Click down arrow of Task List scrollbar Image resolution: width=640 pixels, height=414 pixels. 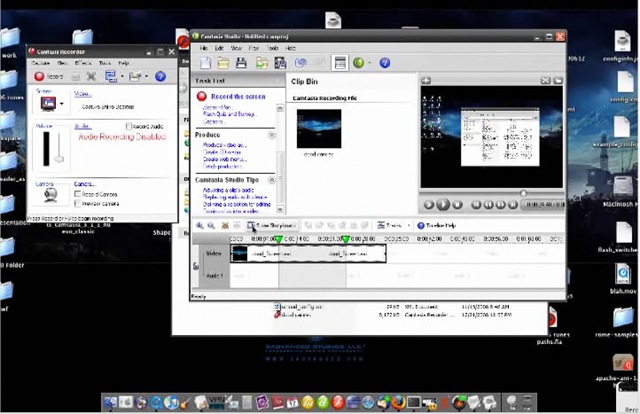pyautogui.click(x=280, y=209)
